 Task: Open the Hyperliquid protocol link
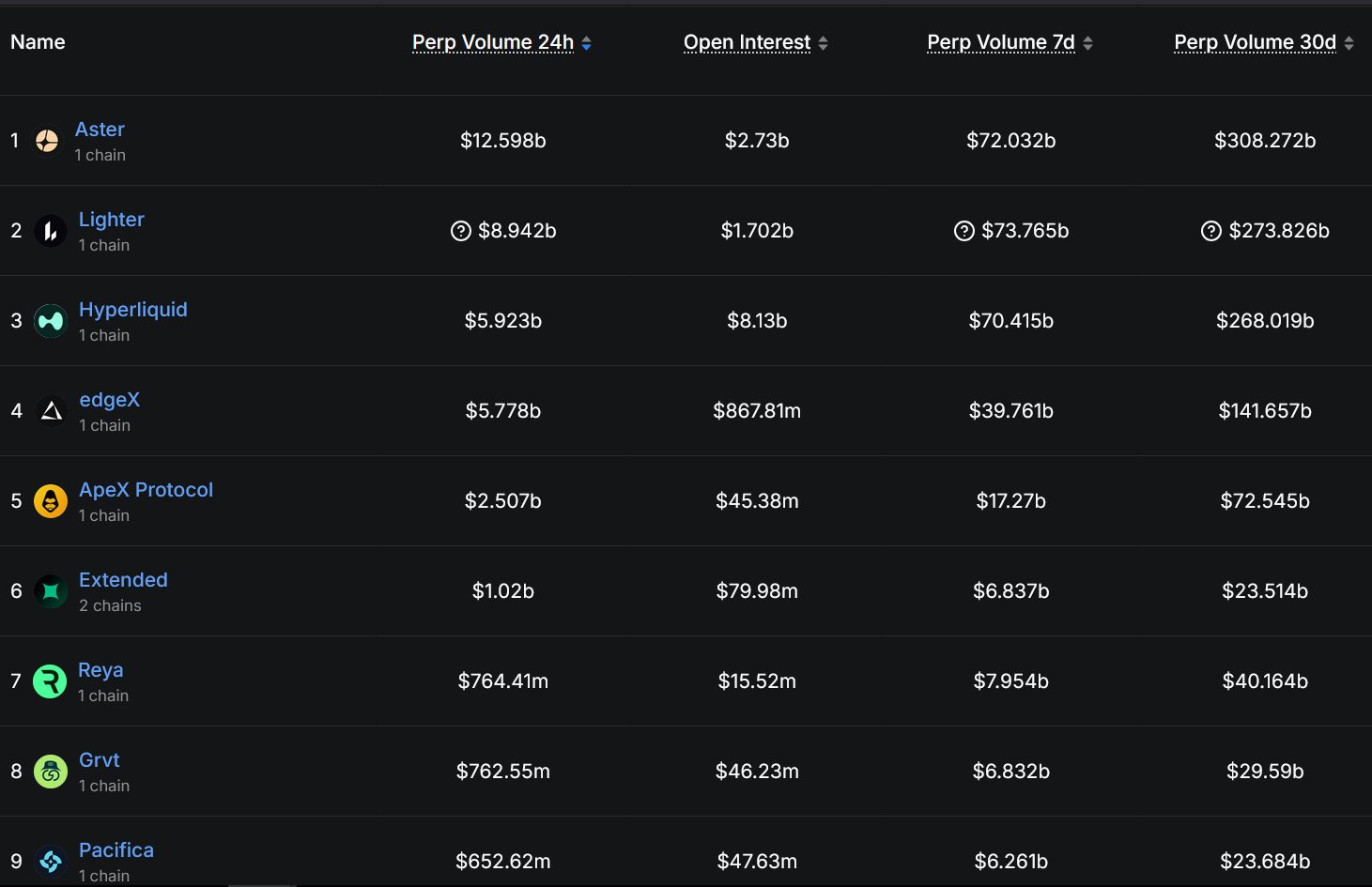(x=133, y=310)
